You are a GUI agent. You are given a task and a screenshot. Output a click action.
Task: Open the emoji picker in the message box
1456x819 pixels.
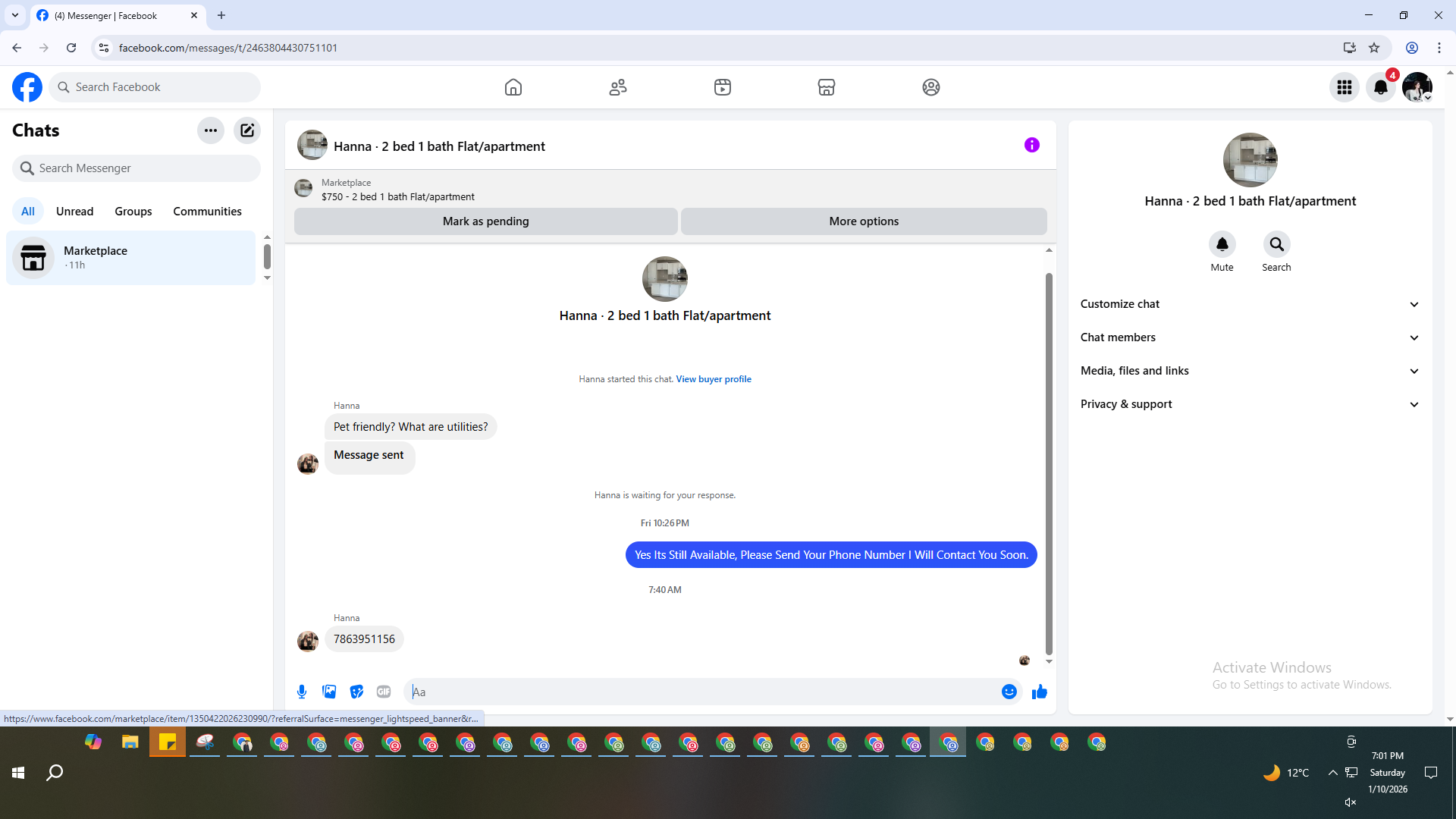tap(1009, 692)
